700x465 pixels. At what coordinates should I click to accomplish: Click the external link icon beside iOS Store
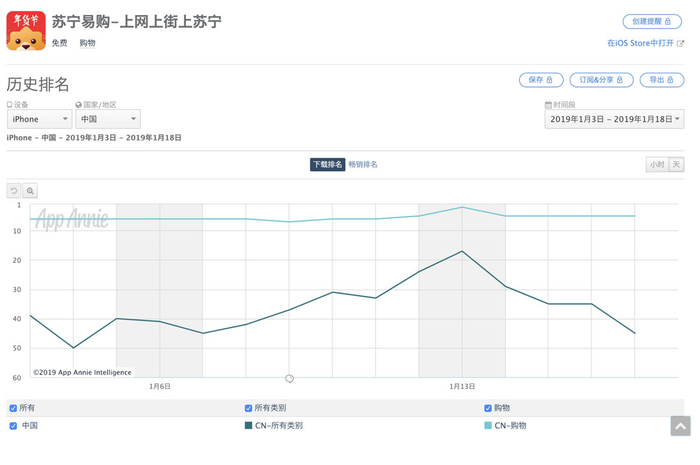tap(681, 44)
